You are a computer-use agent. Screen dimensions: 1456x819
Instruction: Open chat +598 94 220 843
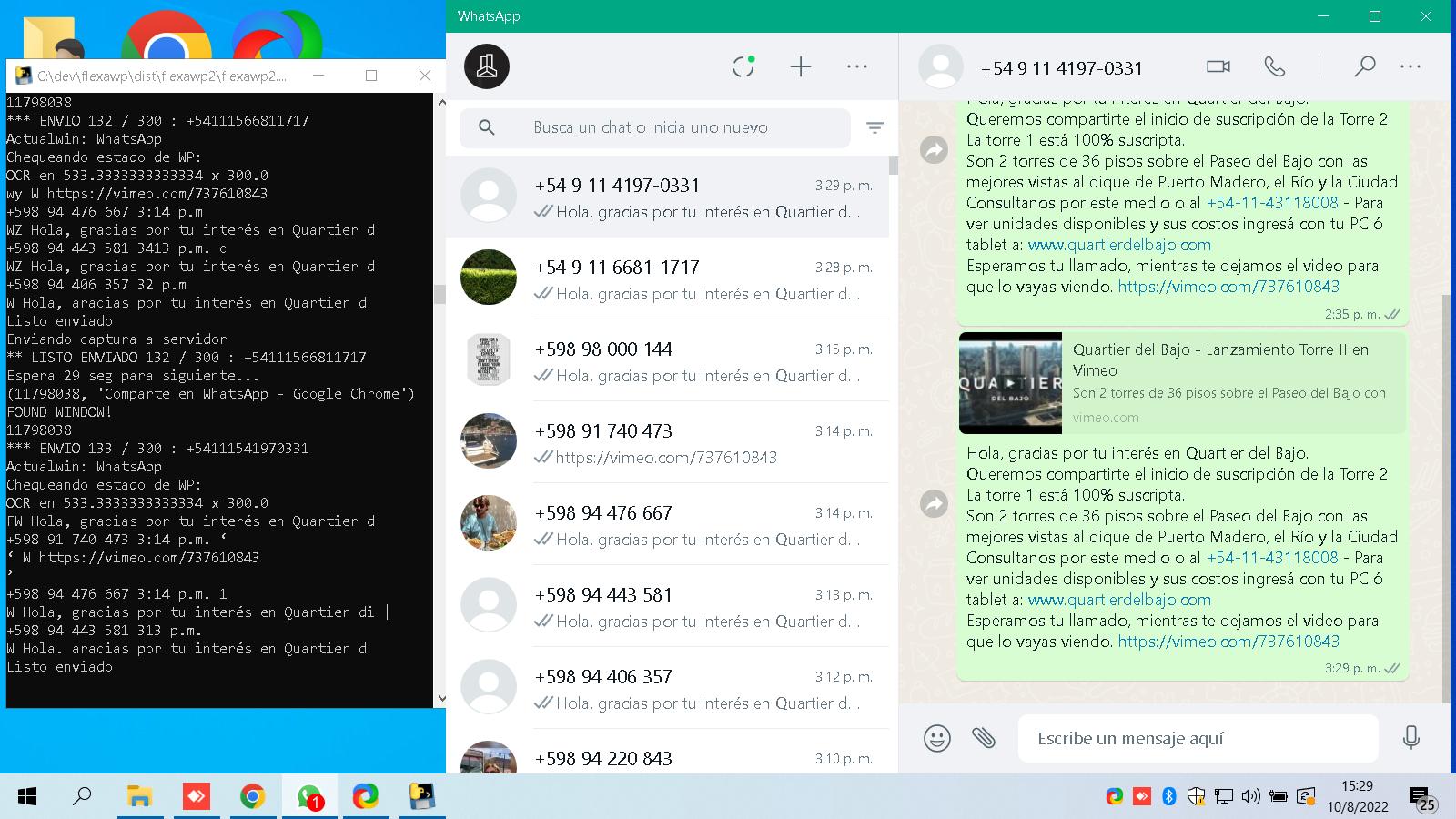[x=667, y=753]
